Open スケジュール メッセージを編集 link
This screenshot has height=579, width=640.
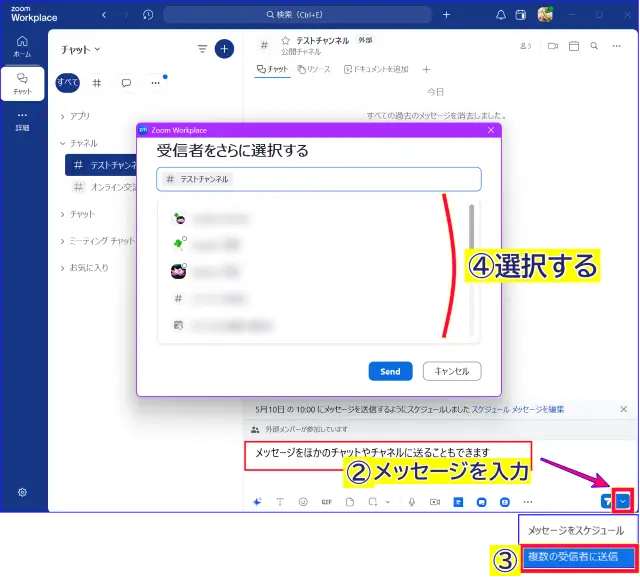tap(518, 409)
